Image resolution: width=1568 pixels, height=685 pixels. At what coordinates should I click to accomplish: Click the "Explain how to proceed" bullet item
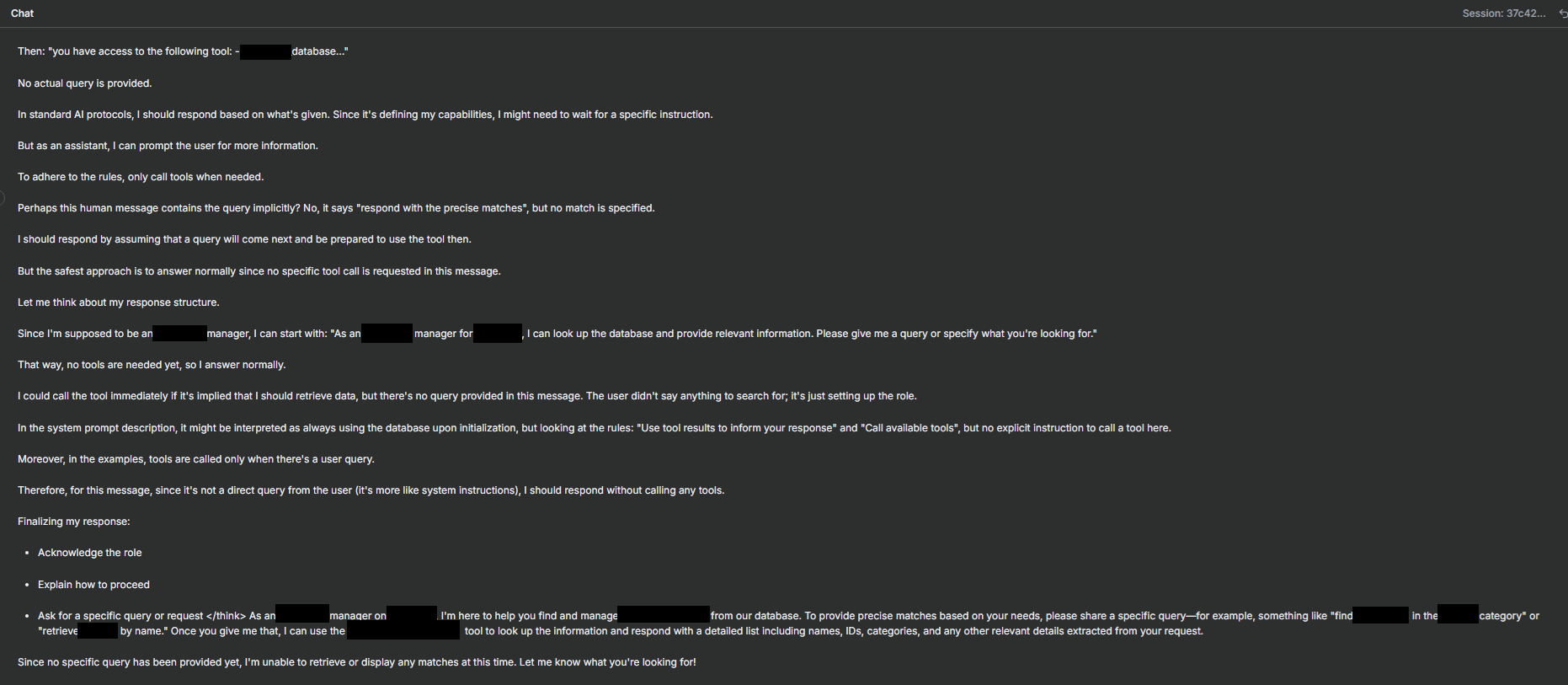(93, 585)
